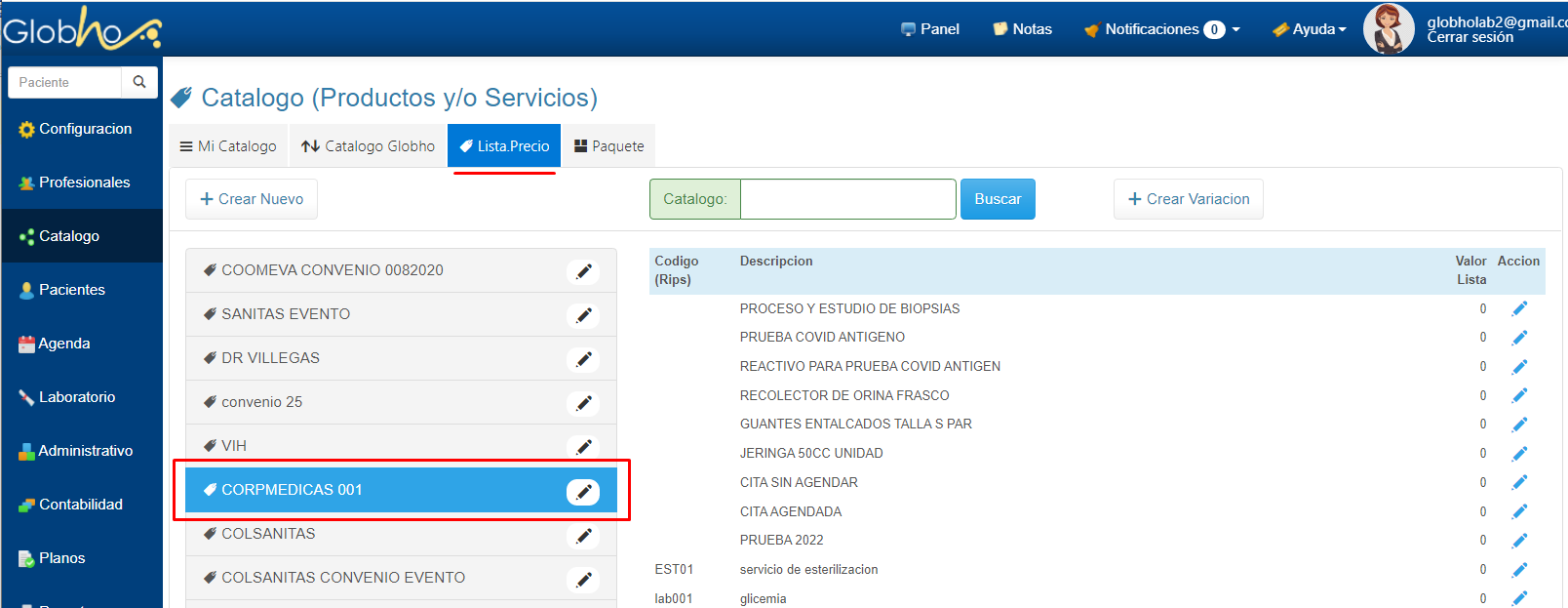The image size is (1568, 608).
Task: Click the pencil edit icon for COOMEVA CONVENIO 0082020
Action: [583, 271]
